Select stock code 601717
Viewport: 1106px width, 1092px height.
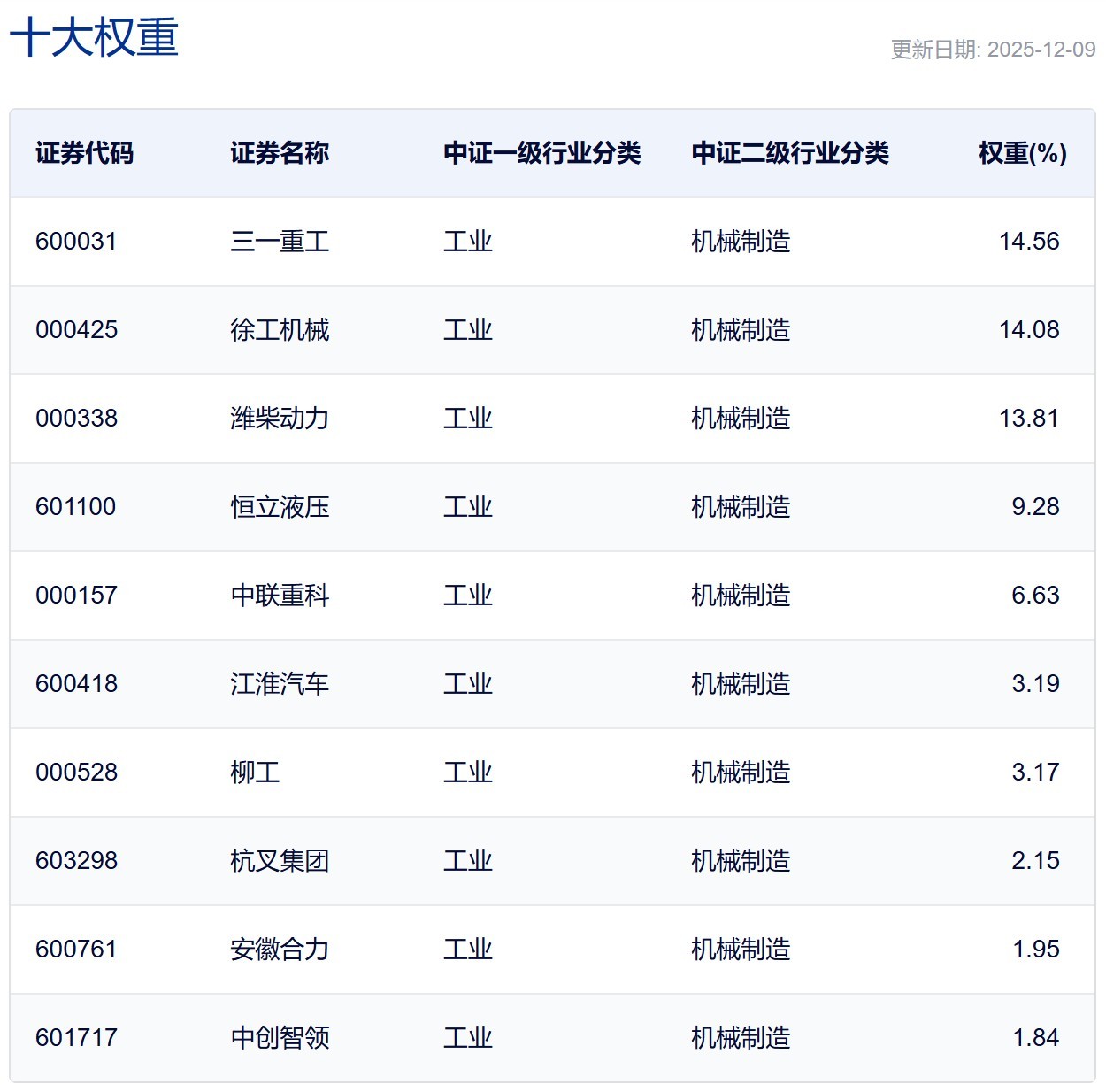point(76,1038)
